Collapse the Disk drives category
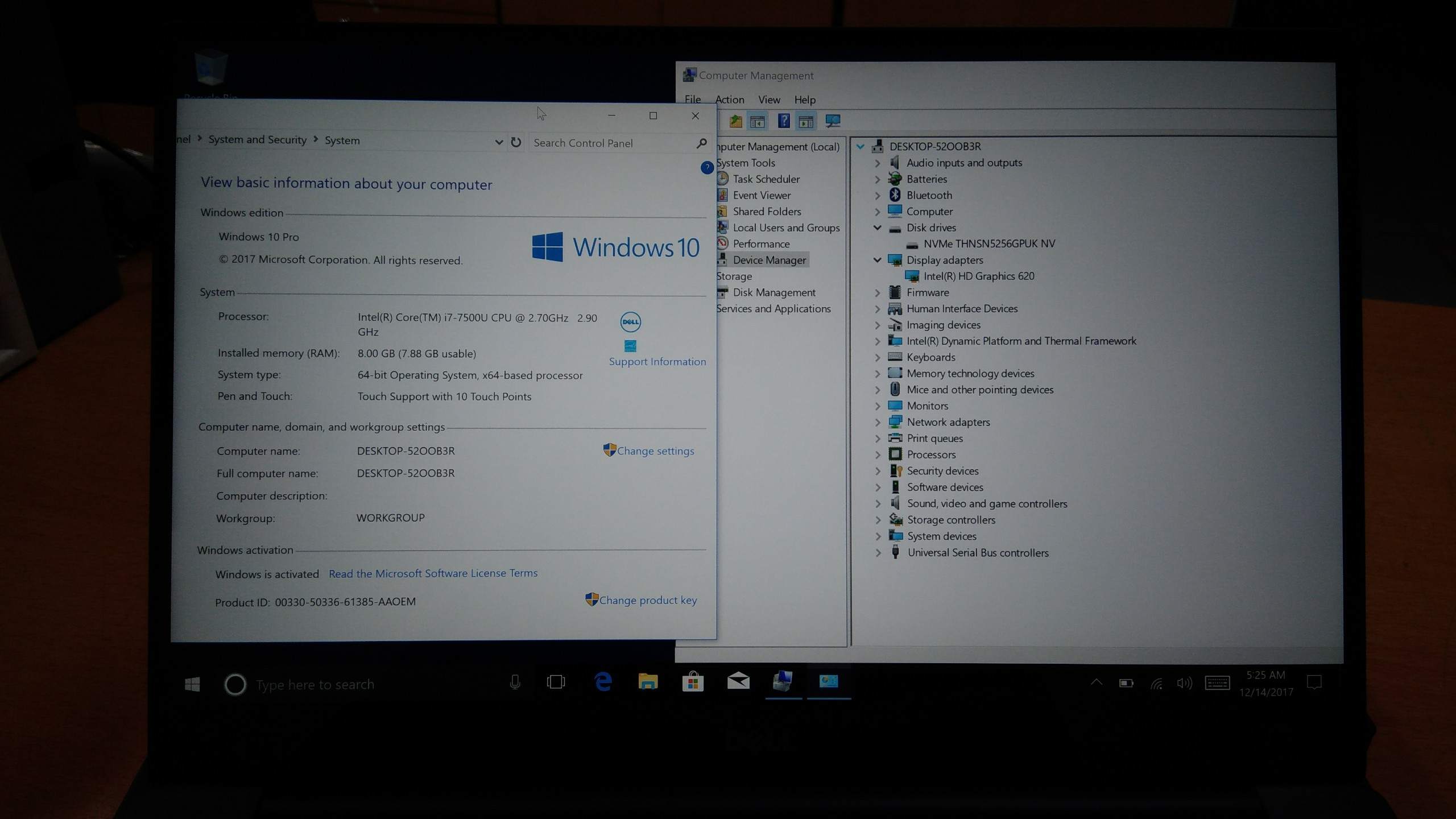The width and height of the screenshot is (1456, 819). click(x=877, y=227)
